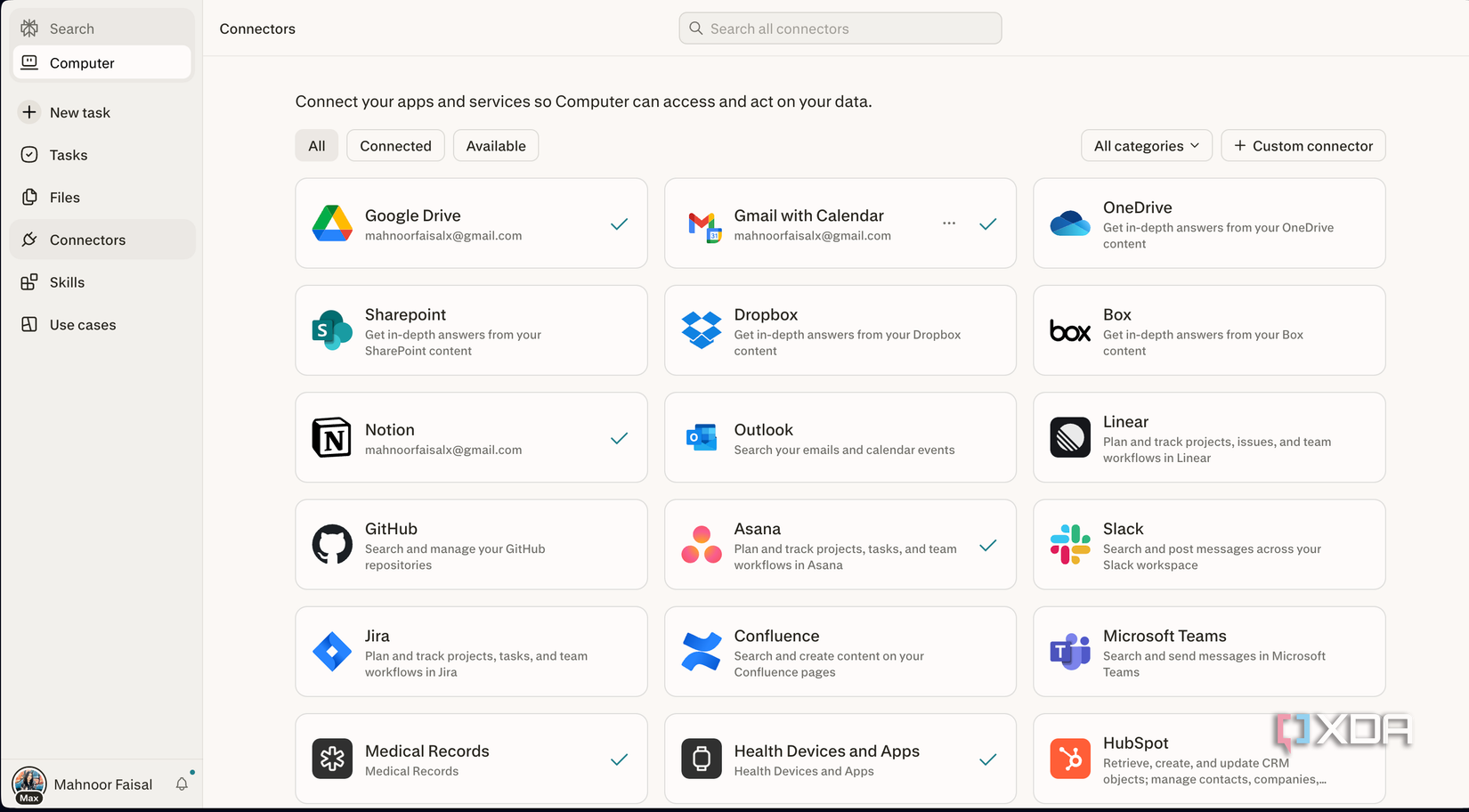Viewport: 1469px width, 812px height.
Task: Click the GitHub octocat icon
Action: [332, 545]
